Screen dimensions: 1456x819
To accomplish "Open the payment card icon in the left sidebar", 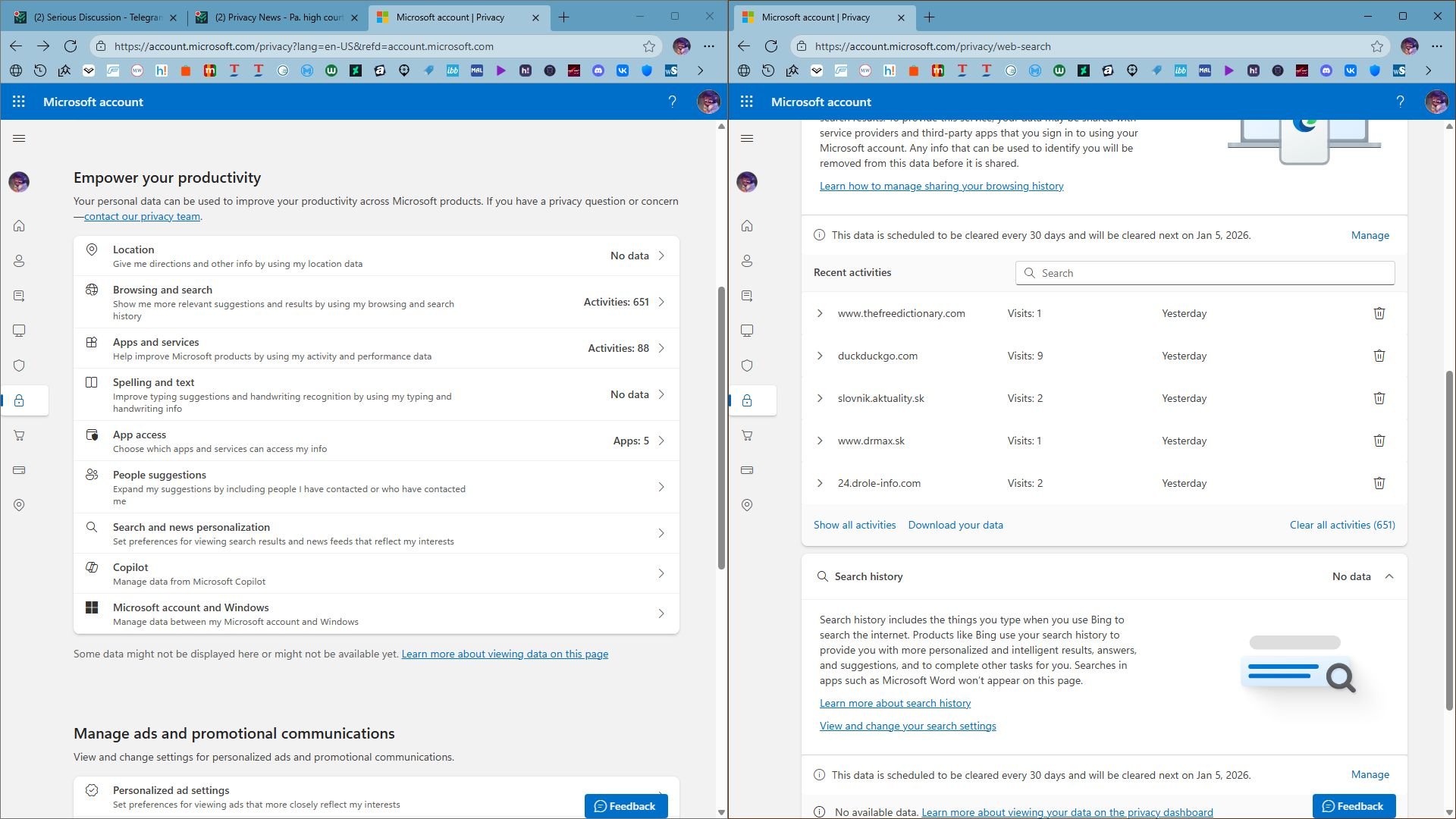I will [x=19, y=470].
